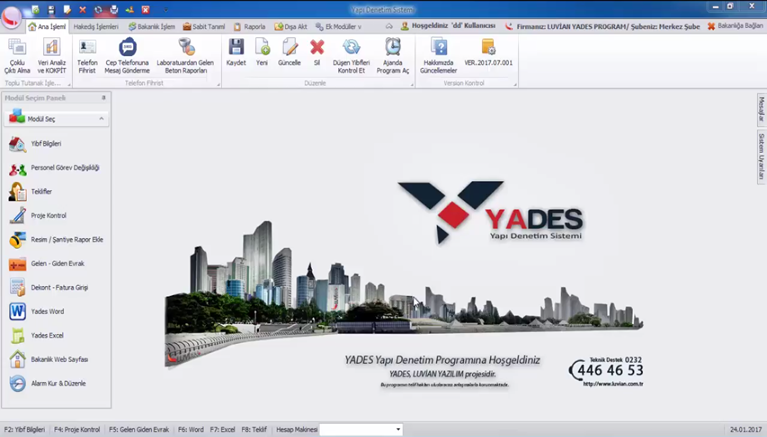Open Telefon Fihrist phone book
The height and width of the screenshot is (437, 767).
[x=88, y=54]
